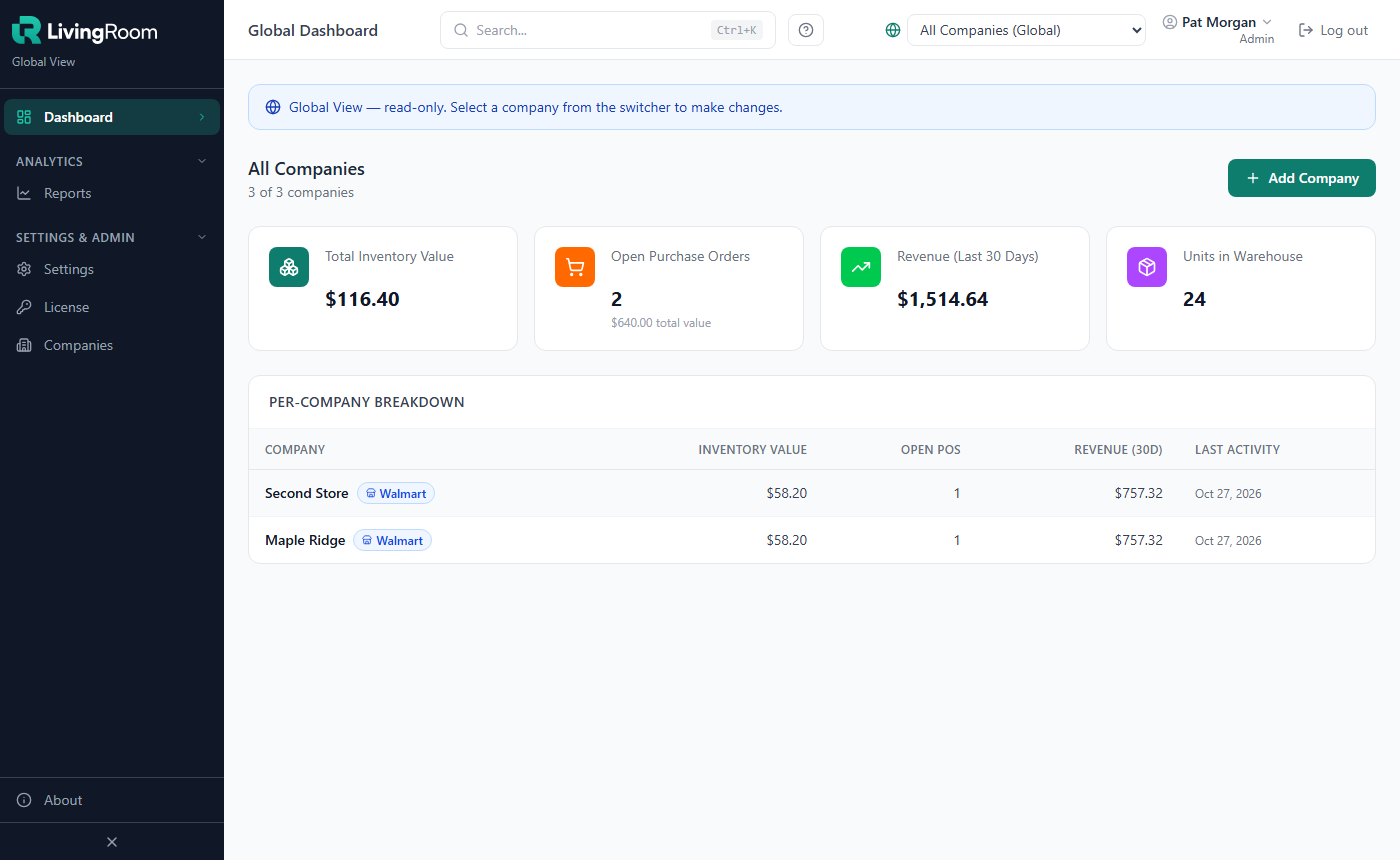Image resolution: width=1400 pixels, height=860 pixels.
Task: Click the Dashboard chevron arrow
Action: (202, 117)
